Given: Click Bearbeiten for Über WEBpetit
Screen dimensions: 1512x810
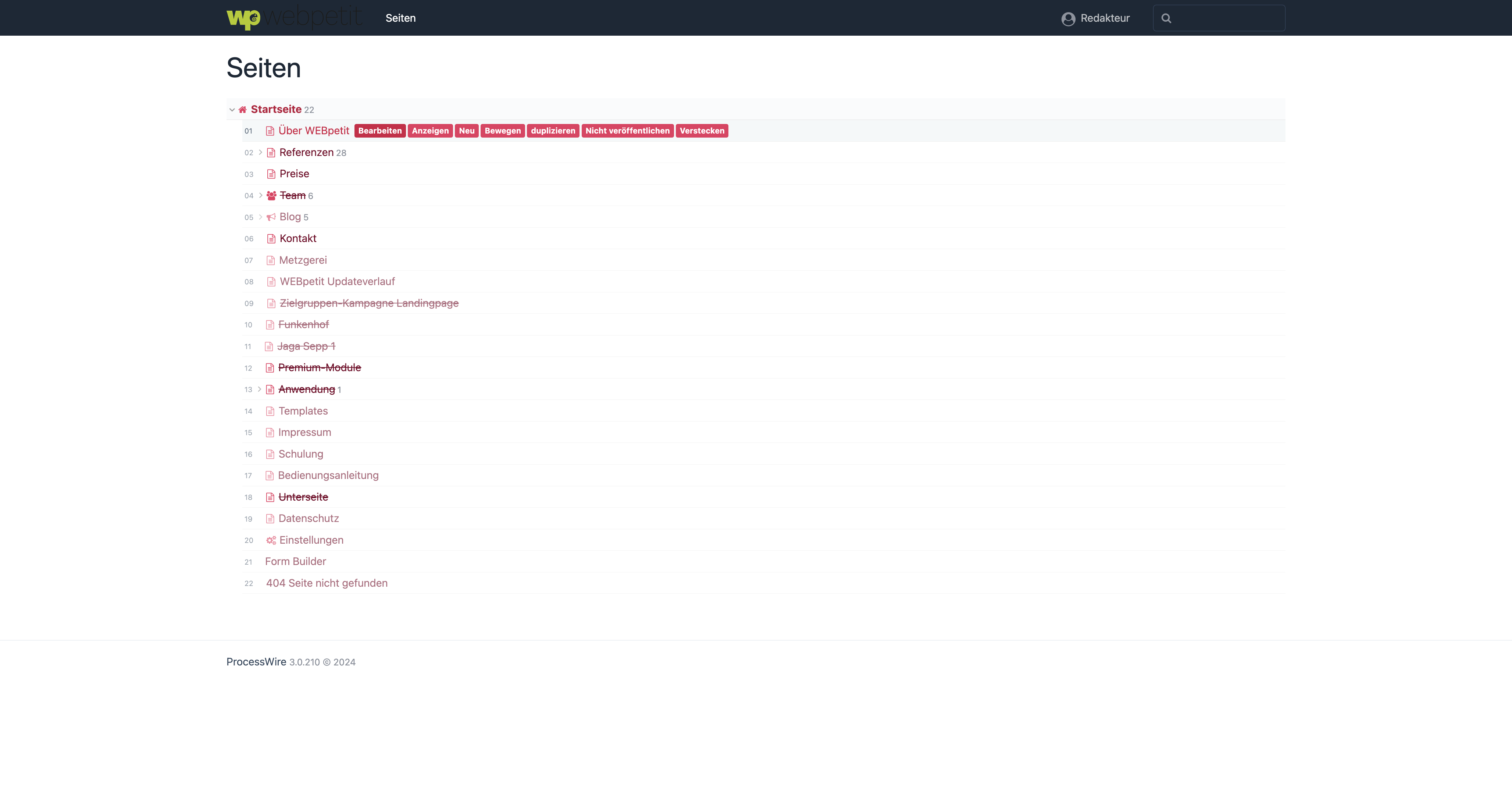Looking at the screenshot, I should click(380, 131).
